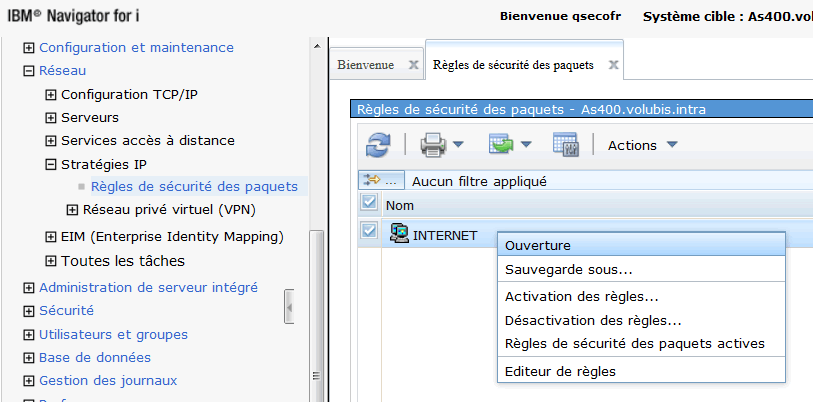Select EIM (Enterprise Identity Mapping) item
The image size is (813, 402).
click(172, 237)
